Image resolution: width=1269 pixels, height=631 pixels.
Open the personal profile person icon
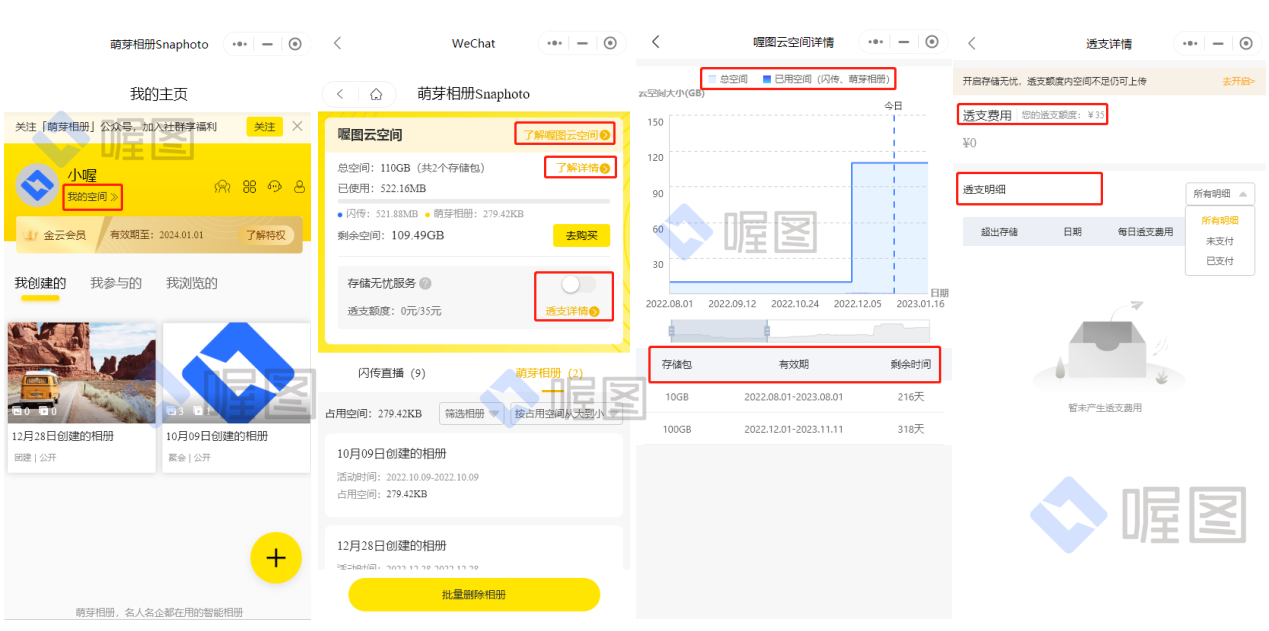coord(299,187)
